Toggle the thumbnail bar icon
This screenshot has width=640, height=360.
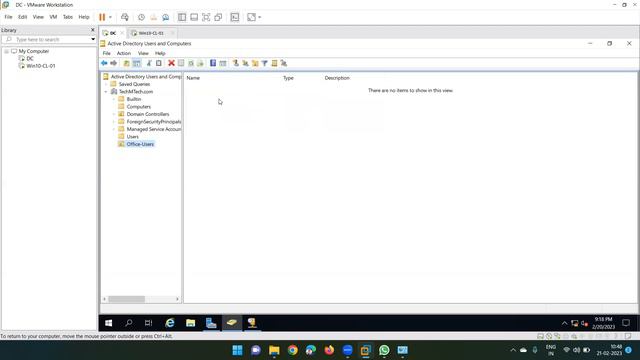coord(194,17)
